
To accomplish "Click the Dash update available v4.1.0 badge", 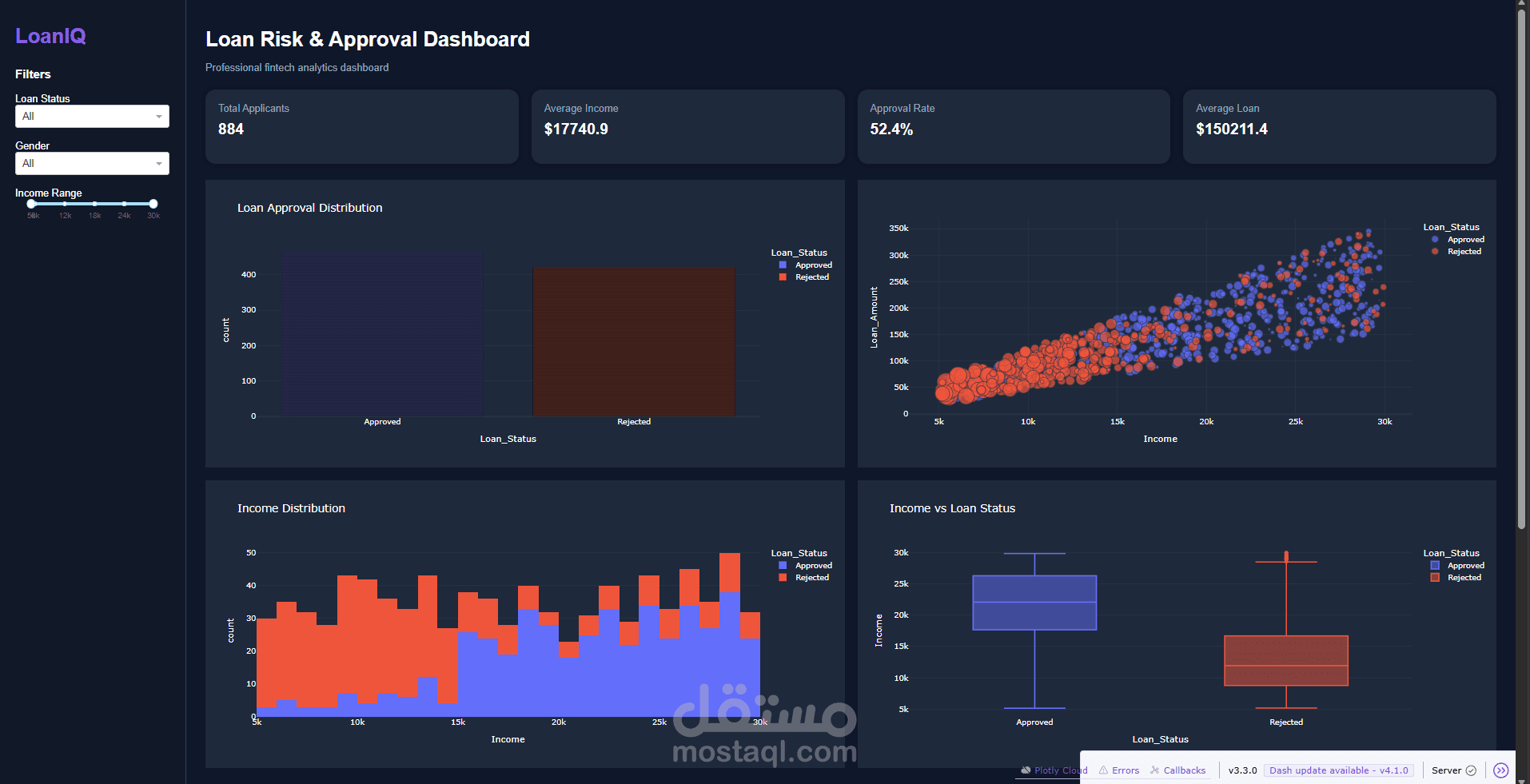I will 1339,770.
